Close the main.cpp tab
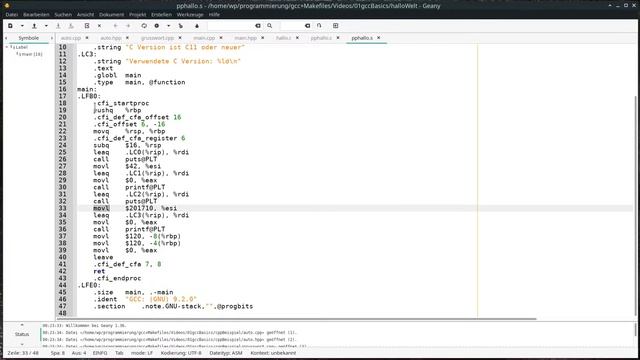The height and width of the screenshot is (360, 640). (221, 38)
